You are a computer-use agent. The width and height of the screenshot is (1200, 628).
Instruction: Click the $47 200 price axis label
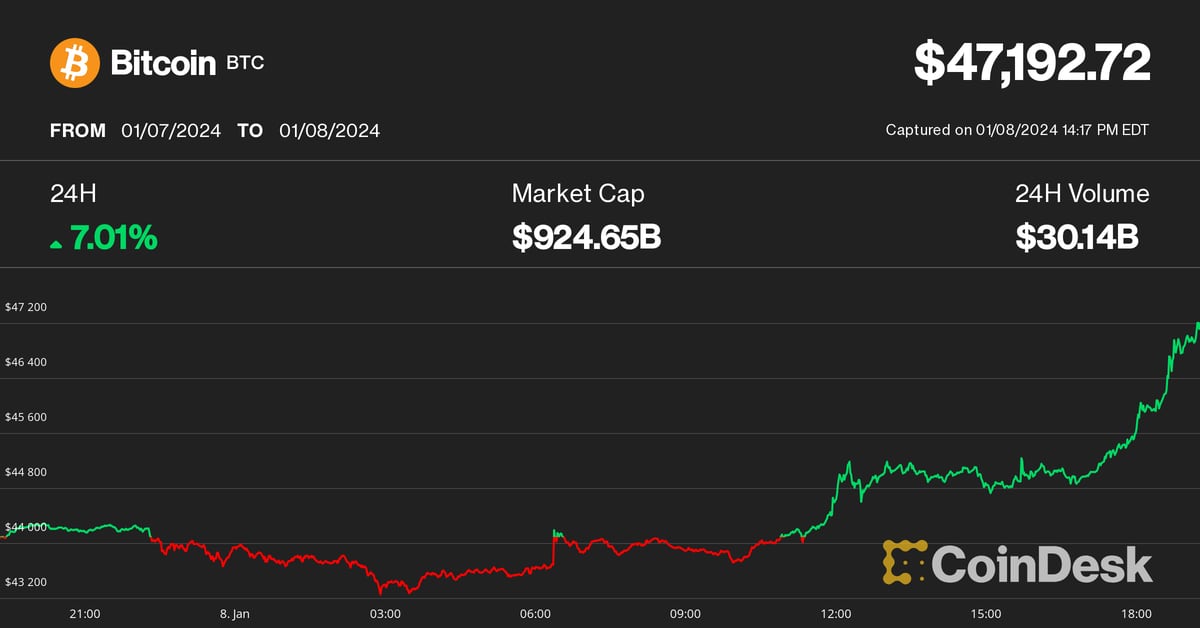(x=26, y=307)
